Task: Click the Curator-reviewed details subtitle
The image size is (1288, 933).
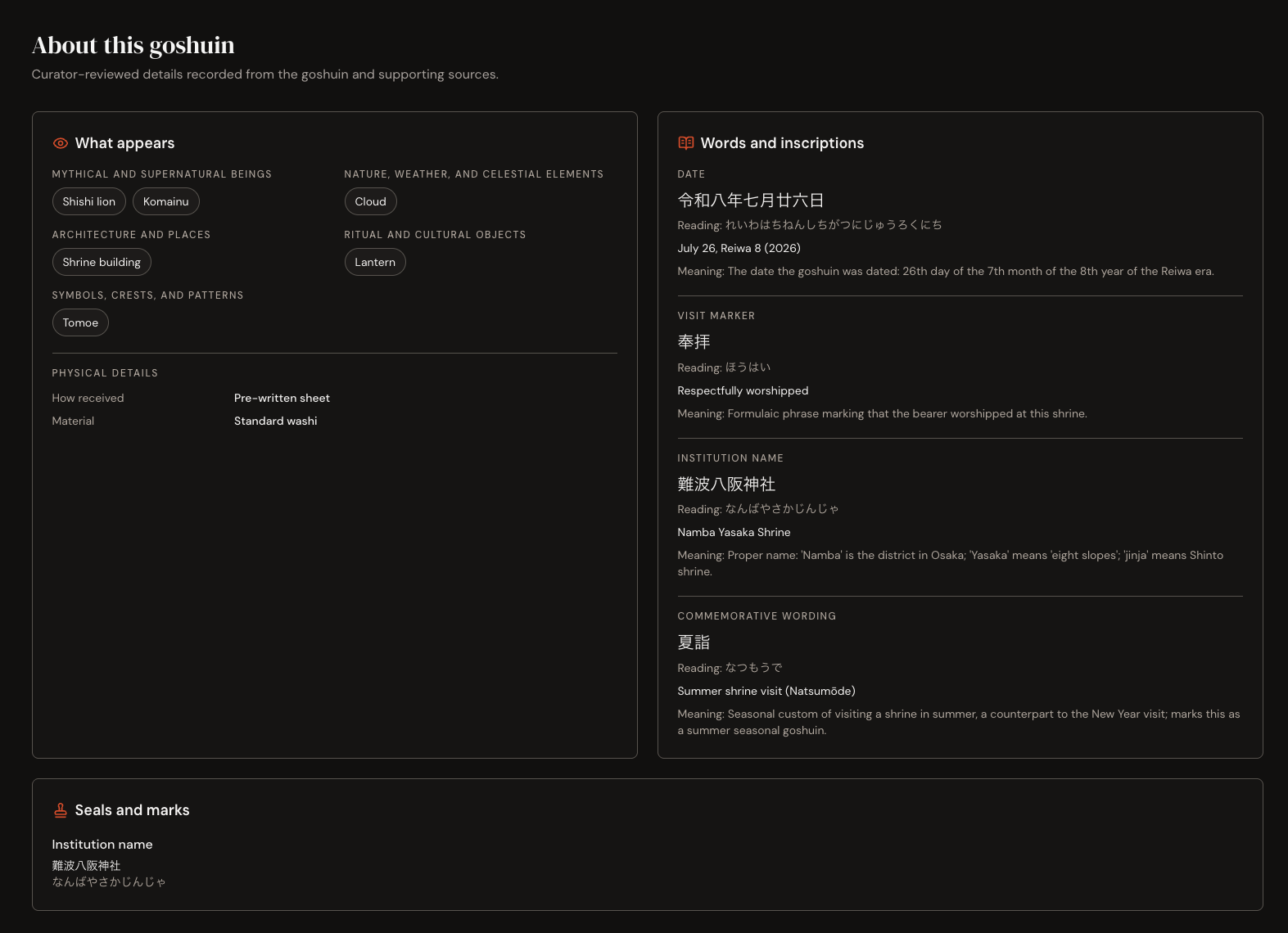Action: point(265,74)
